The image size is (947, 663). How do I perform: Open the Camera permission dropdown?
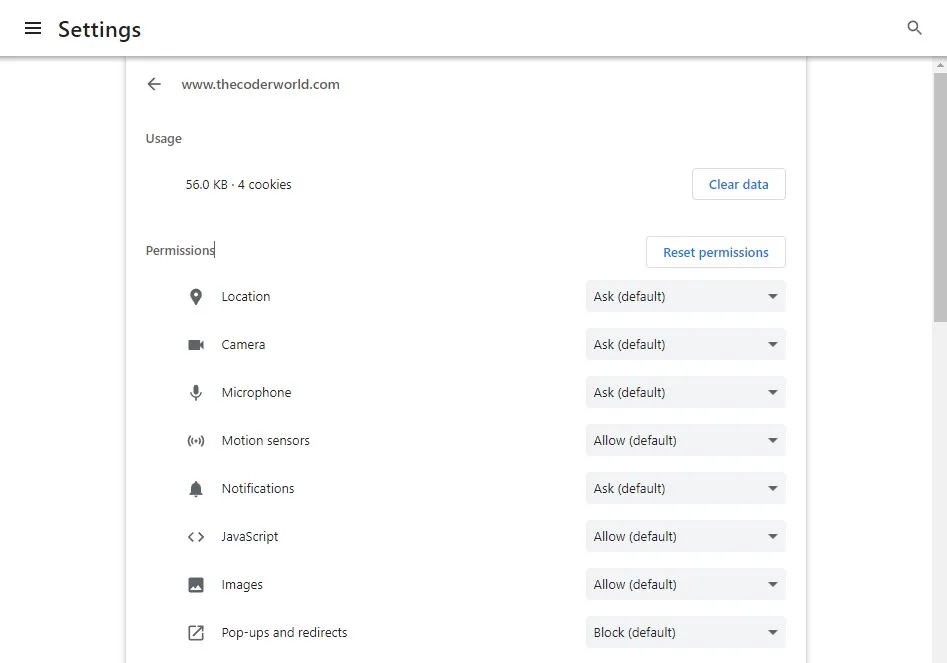[x=685, y=345]
